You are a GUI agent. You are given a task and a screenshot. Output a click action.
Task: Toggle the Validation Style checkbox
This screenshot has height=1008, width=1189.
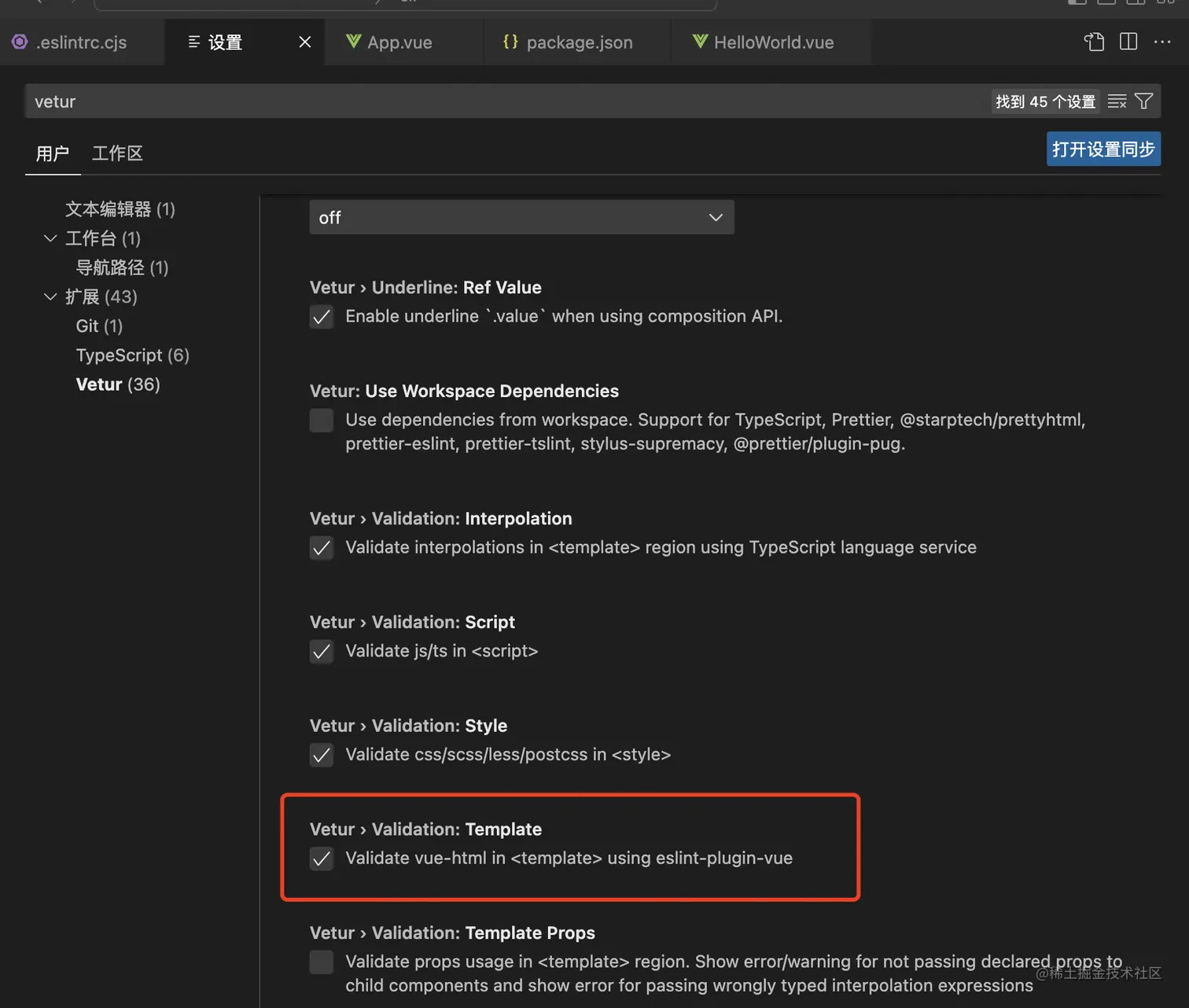(x=322, y=756)
